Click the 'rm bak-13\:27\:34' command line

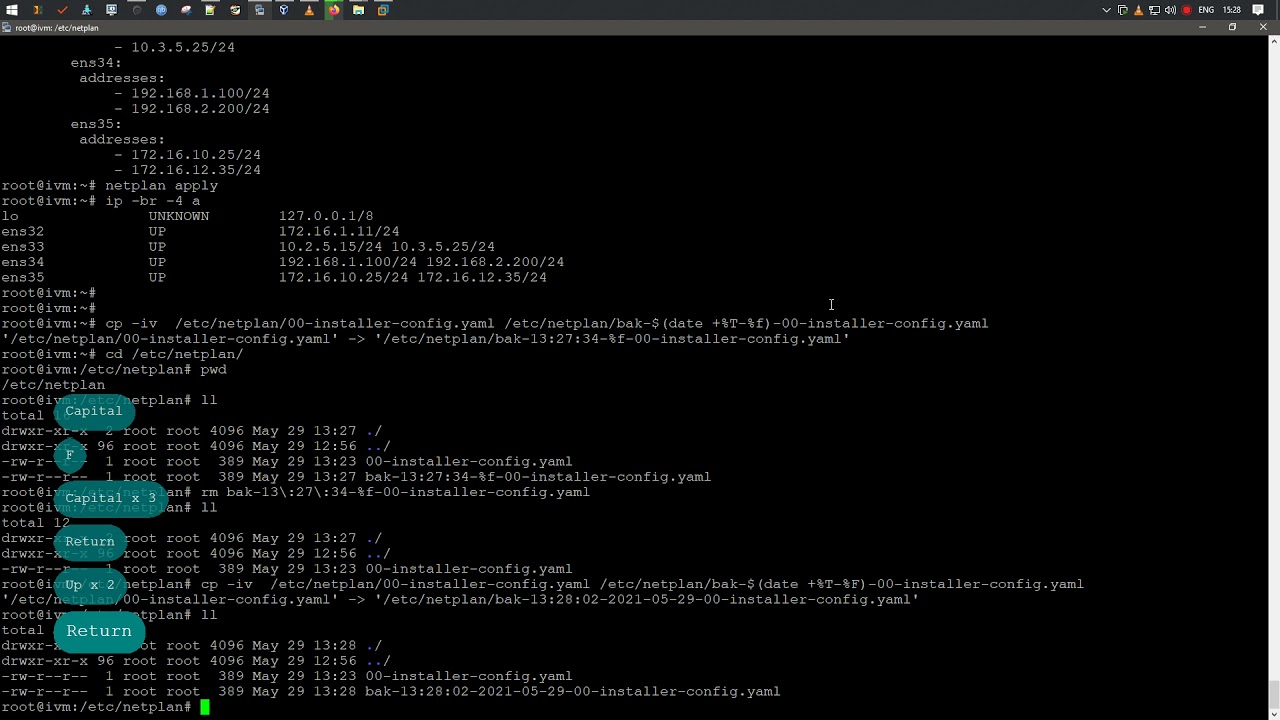(395, 492)
